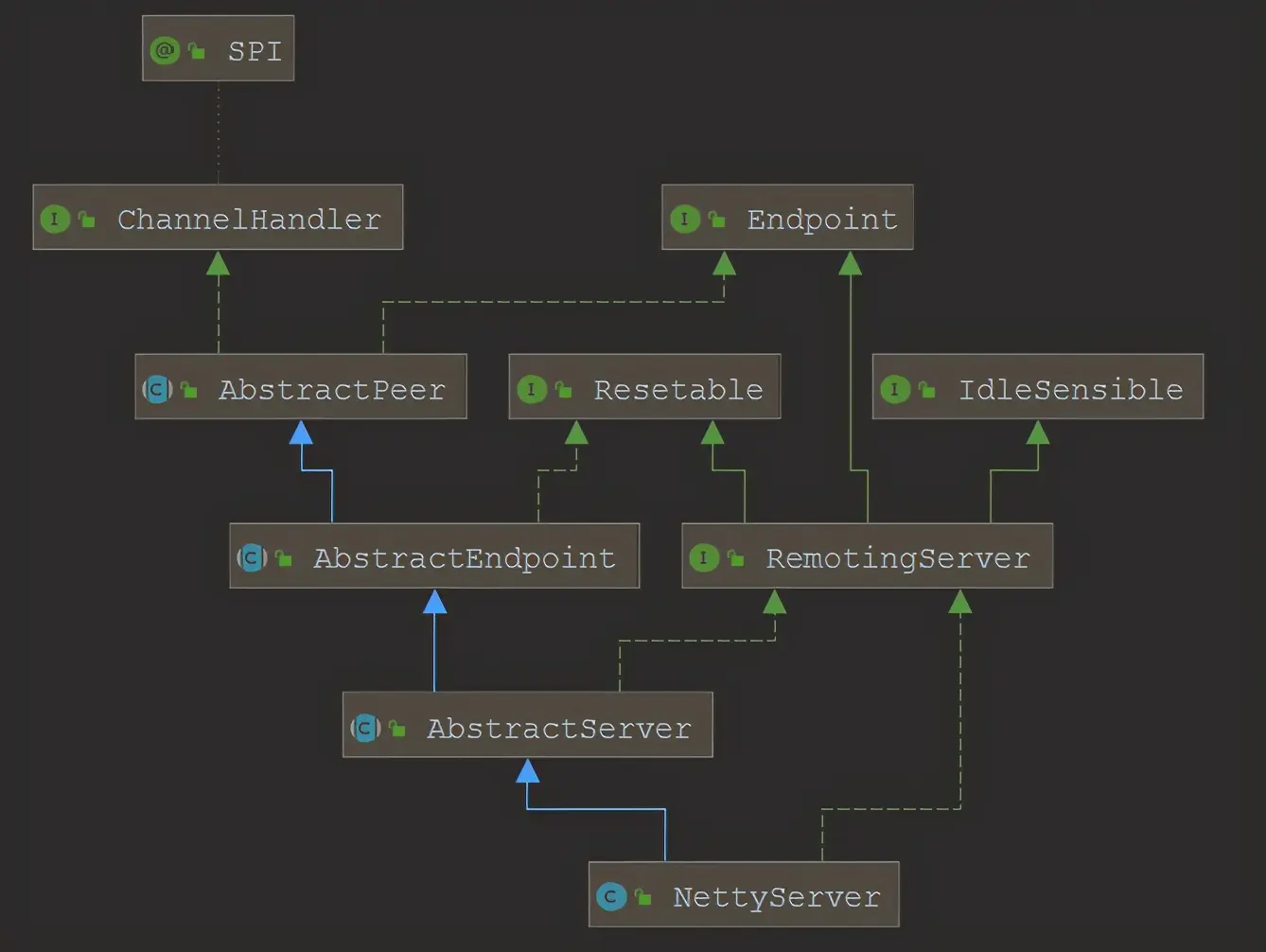
Task: Click the lock icon beside RemotingServer
Action: [x=736, y=558]
